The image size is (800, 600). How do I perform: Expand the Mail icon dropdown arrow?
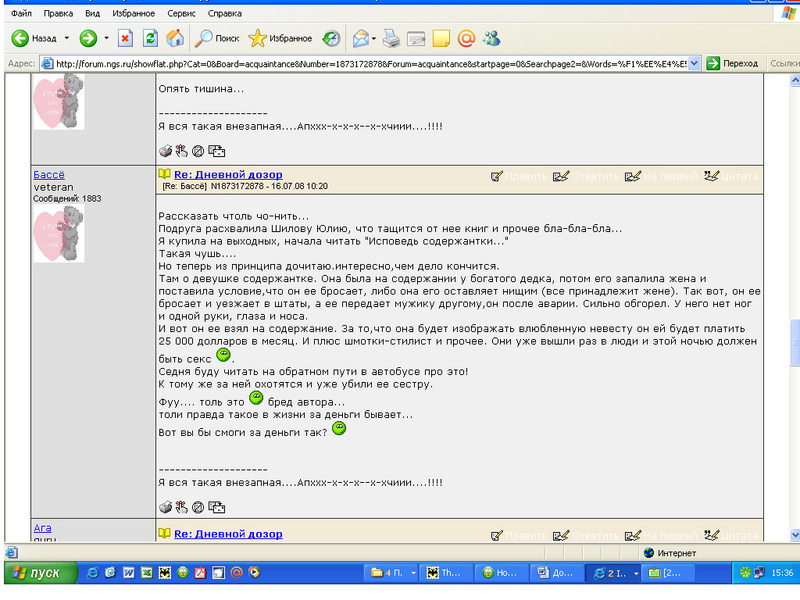pyautogui.click(x=374, y=38)
